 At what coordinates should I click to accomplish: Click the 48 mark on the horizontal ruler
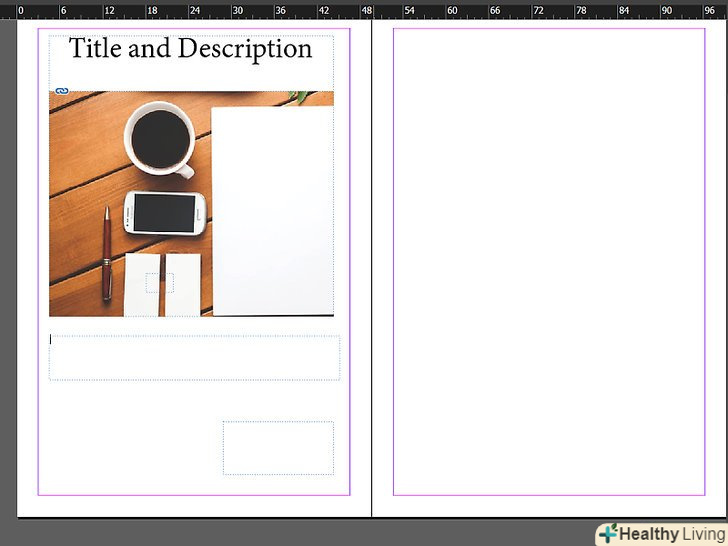(x=367, y=10)
